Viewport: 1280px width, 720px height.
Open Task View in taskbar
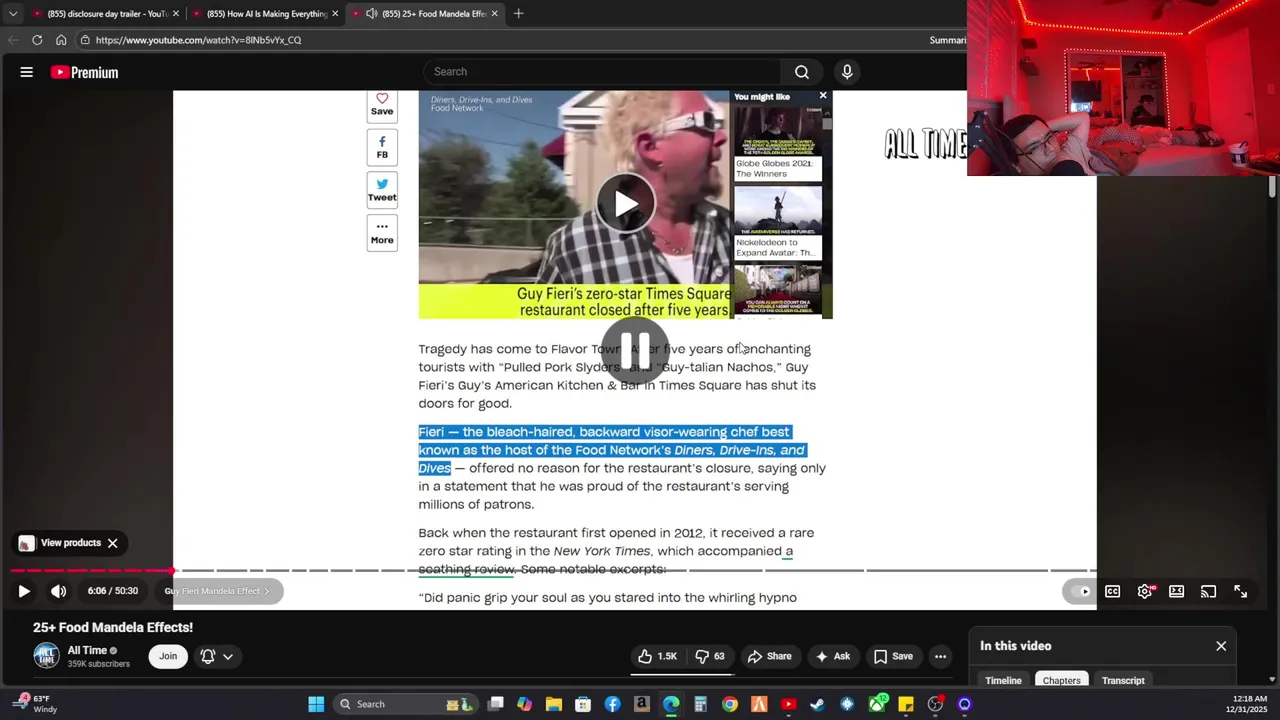point(495,704)
